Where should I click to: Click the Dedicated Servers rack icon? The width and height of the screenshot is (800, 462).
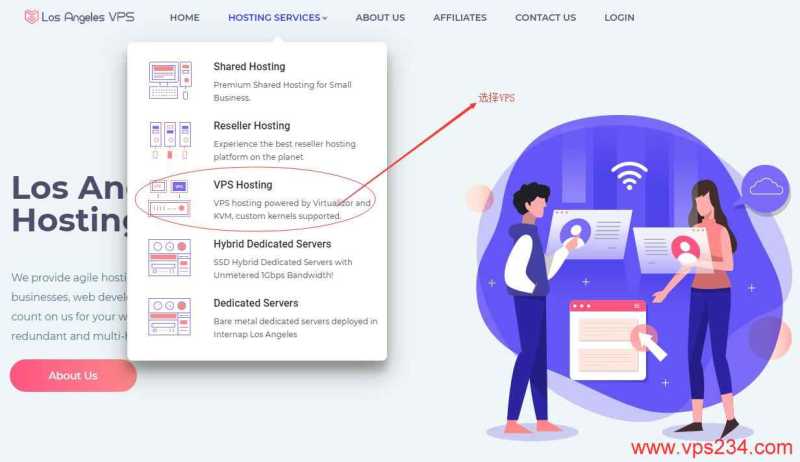pyautogui.click(x=169, y=317)
